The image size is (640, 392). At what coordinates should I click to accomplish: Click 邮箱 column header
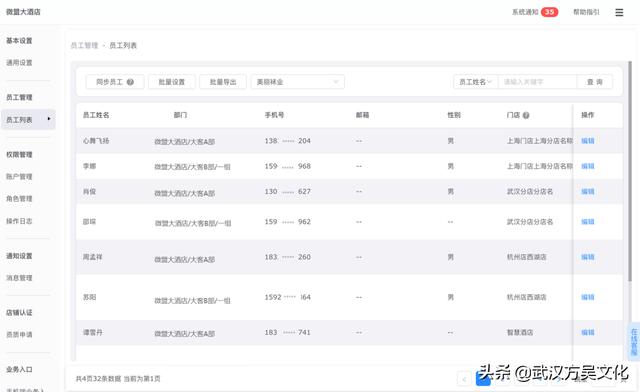tap(362, 115)
